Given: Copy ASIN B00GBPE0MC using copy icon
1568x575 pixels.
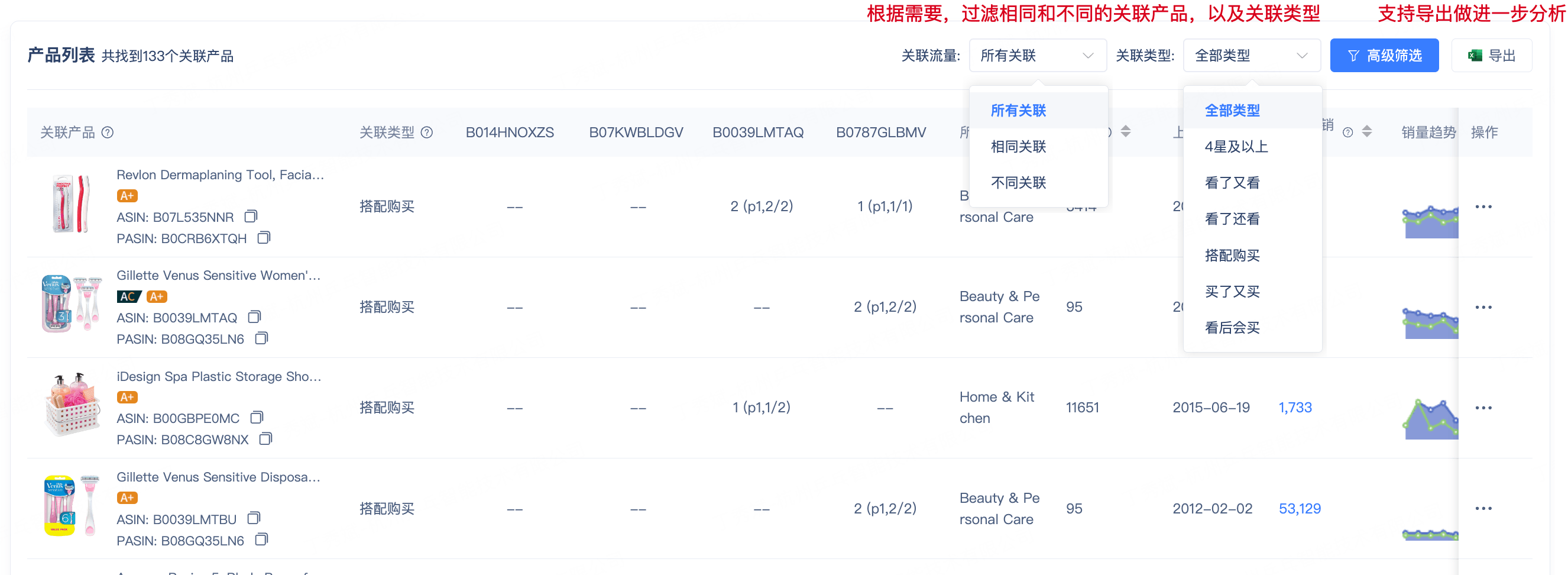Looking at the screenshot, I should [257, 417].
